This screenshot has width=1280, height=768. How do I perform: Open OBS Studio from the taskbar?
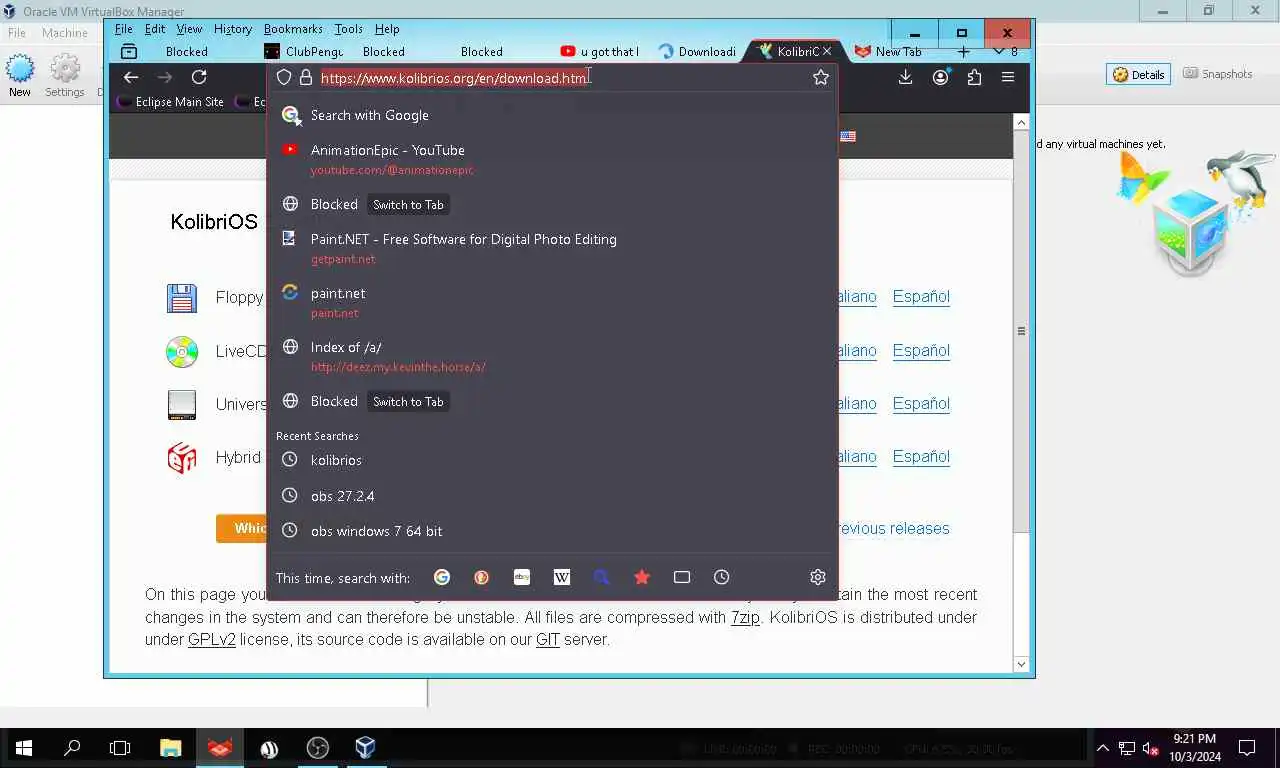click(x=317, y=748)
